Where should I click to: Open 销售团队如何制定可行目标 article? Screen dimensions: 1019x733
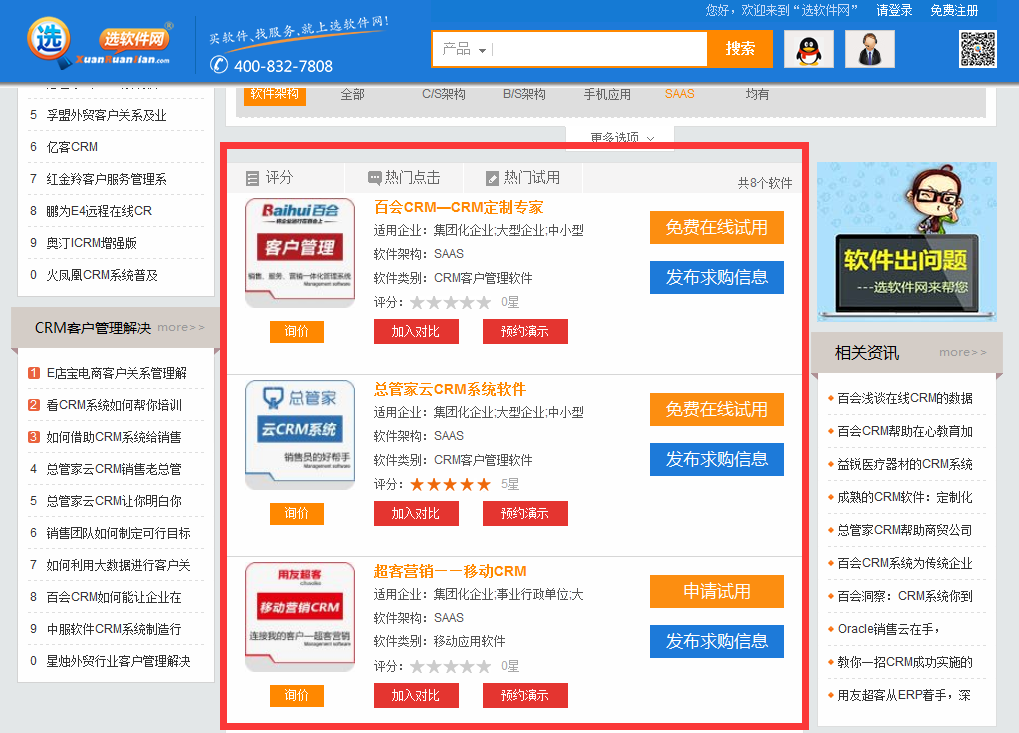[x=118, y=533]
